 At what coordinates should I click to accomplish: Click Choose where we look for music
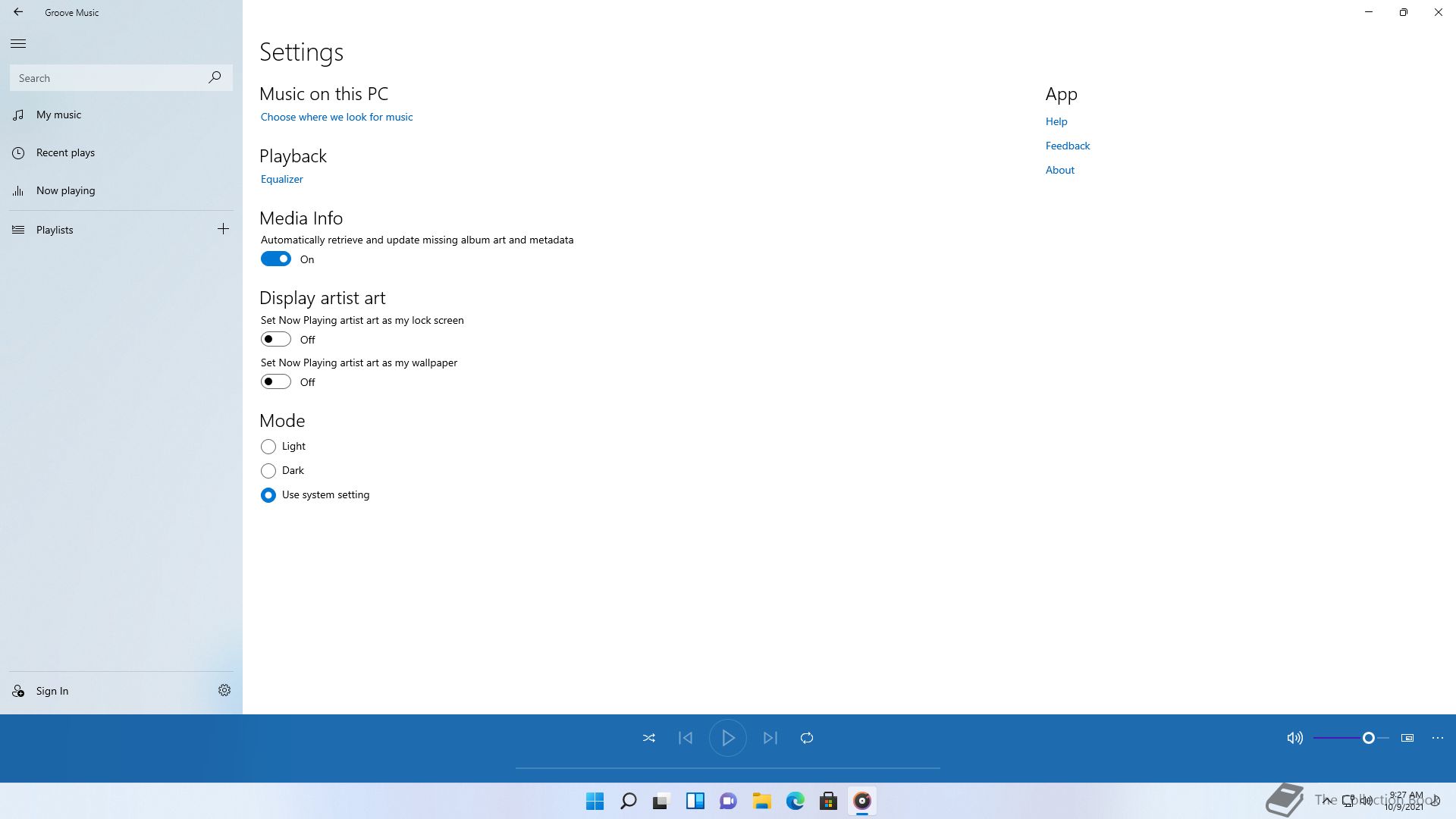[x=336, y=117]
